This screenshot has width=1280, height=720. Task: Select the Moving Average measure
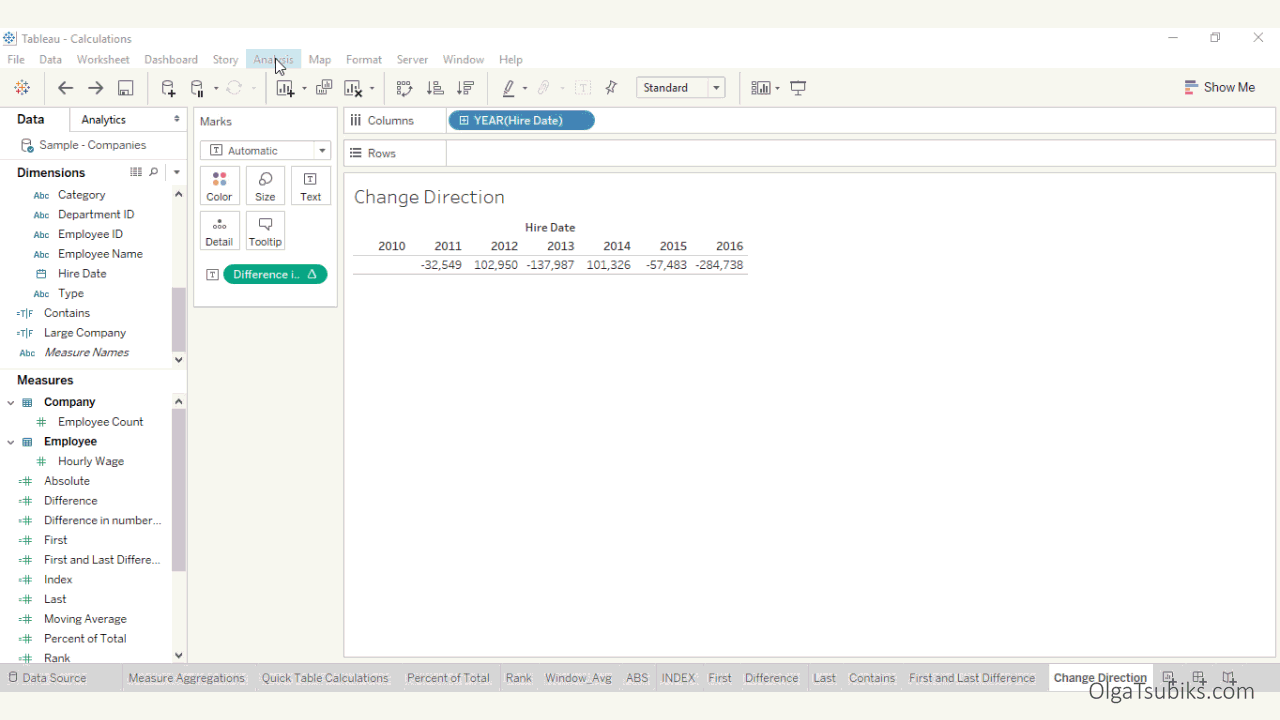[x=85, y=619]
